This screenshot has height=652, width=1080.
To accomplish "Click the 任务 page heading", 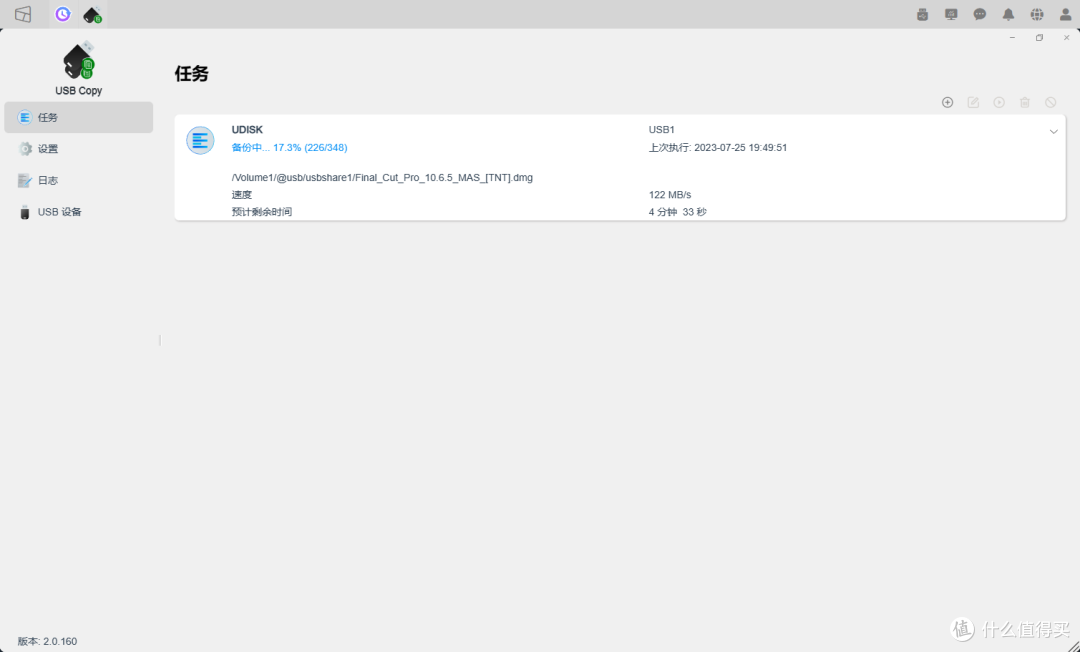I will click(191, 74).
